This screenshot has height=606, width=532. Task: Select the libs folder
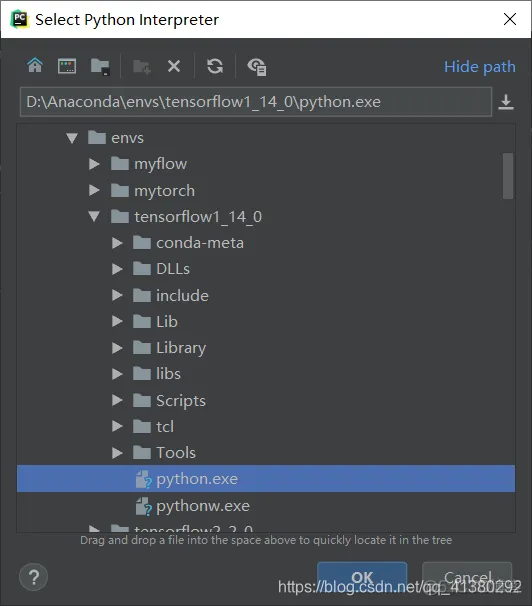point(266,374)
